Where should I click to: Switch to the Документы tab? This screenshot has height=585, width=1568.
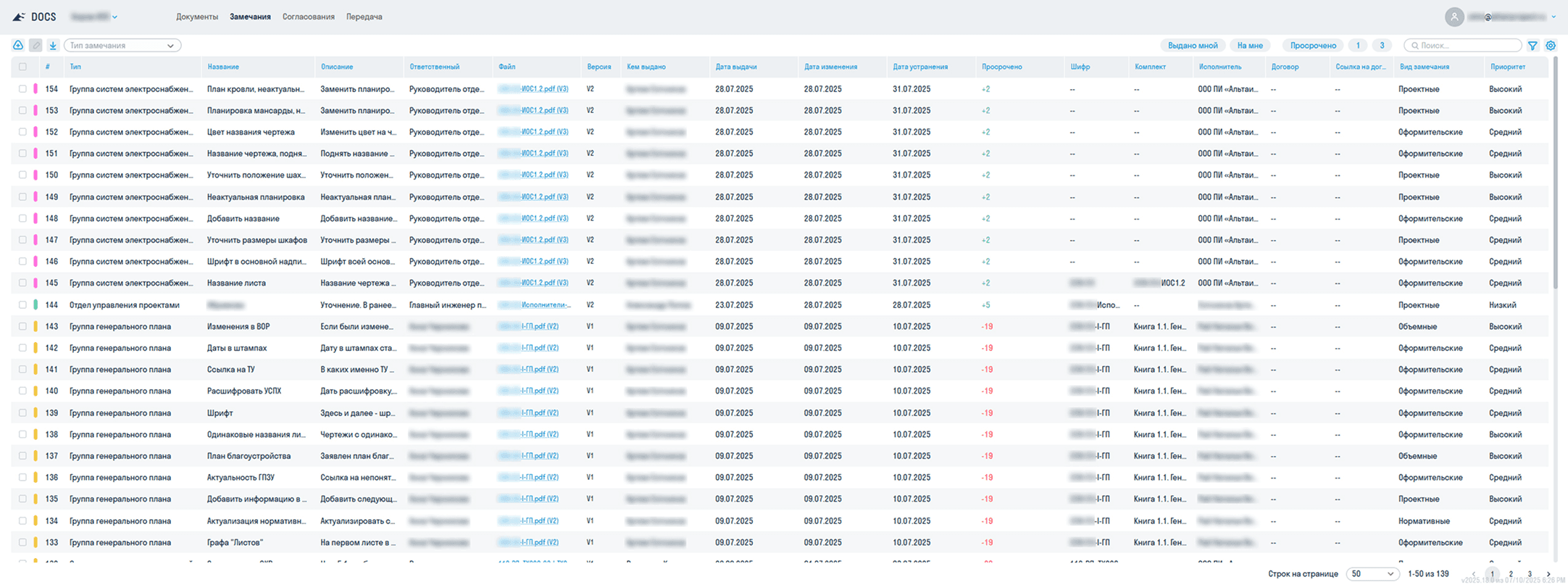(x=197, y=17)
